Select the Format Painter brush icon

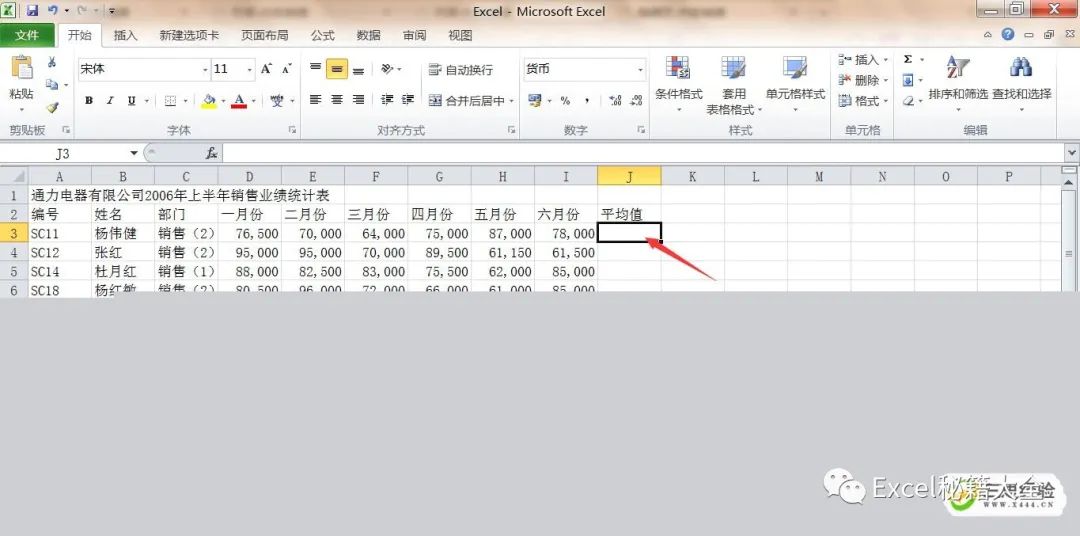coord(52,107)
